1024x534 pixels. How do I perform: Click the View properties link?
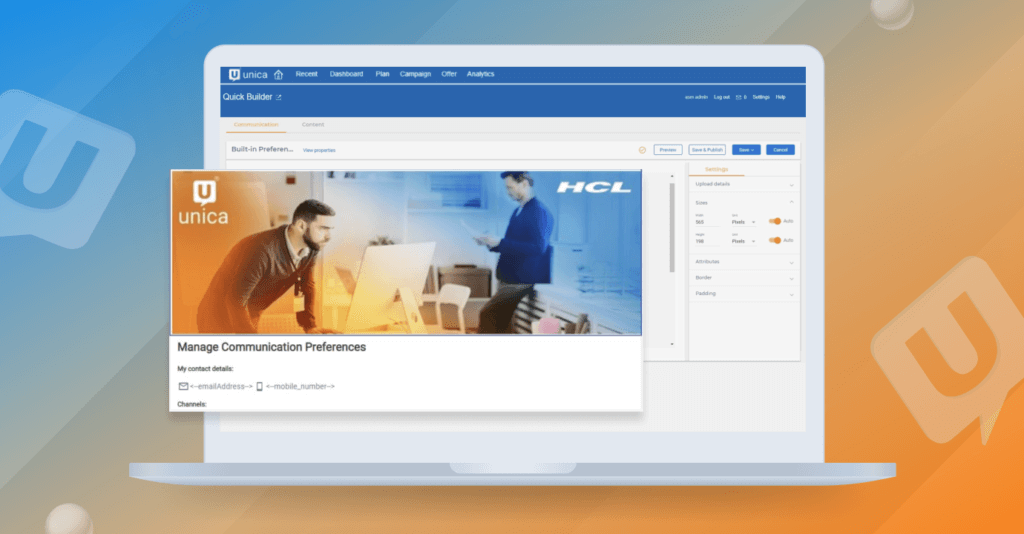[319, 150]
